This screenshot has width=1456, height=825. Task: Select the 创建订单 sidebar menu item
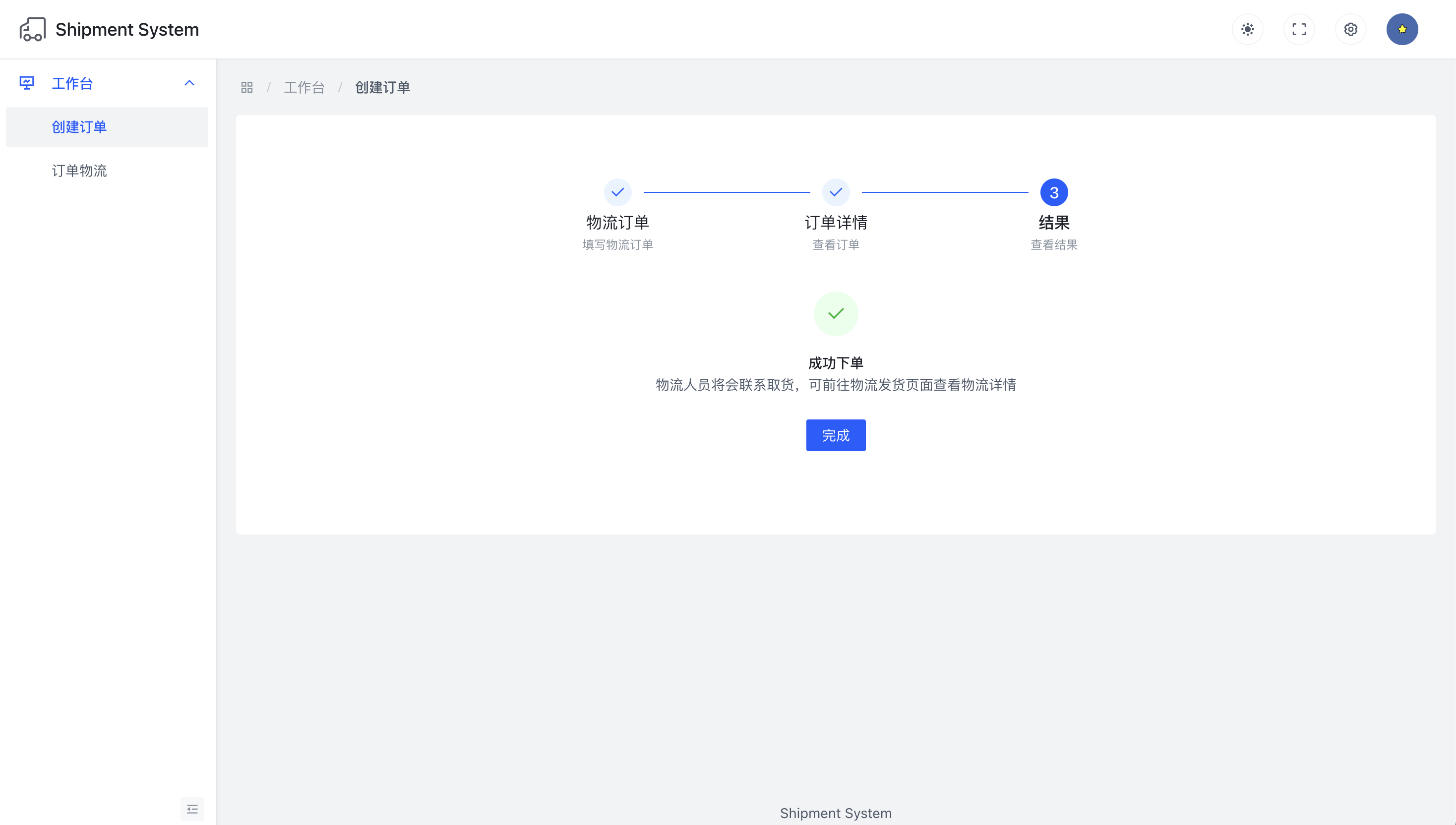pyautogui.click(x=79, y=127)
